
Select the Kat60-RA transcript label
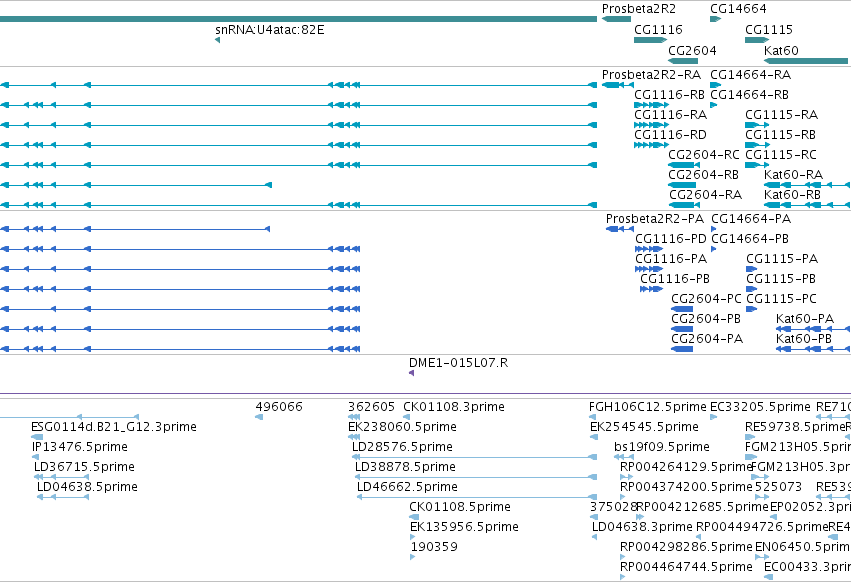(x=793, y=175)
